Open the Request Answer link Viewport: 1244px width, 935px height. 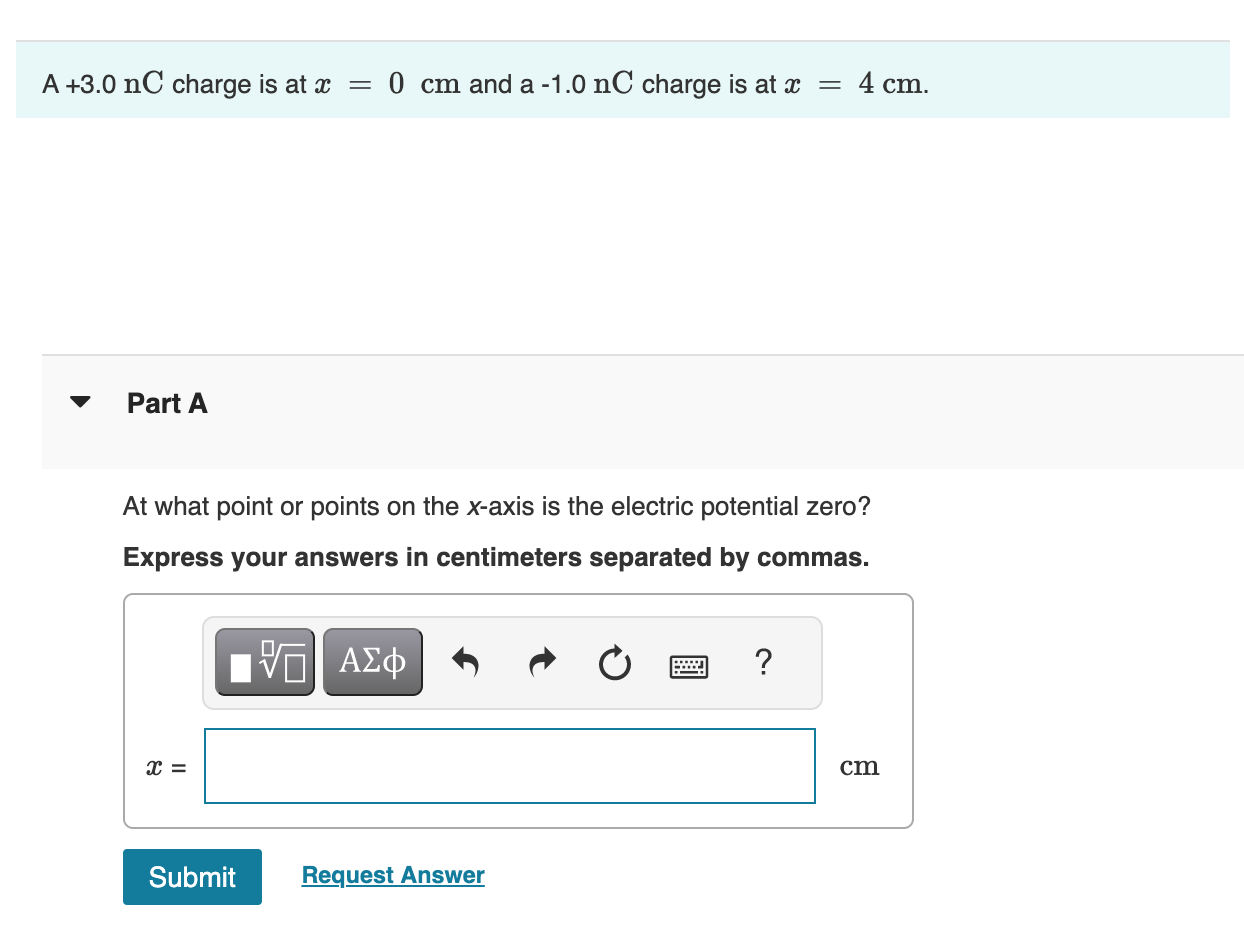[392, 875]
